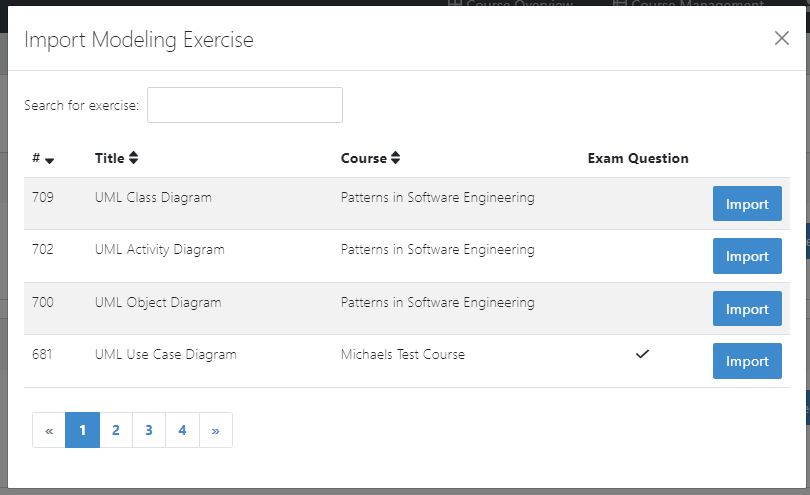The height and width of the screenshot is (495, 810).
Task: Click the Michaels Test Course cell
Action: click(x=402, y=354)
